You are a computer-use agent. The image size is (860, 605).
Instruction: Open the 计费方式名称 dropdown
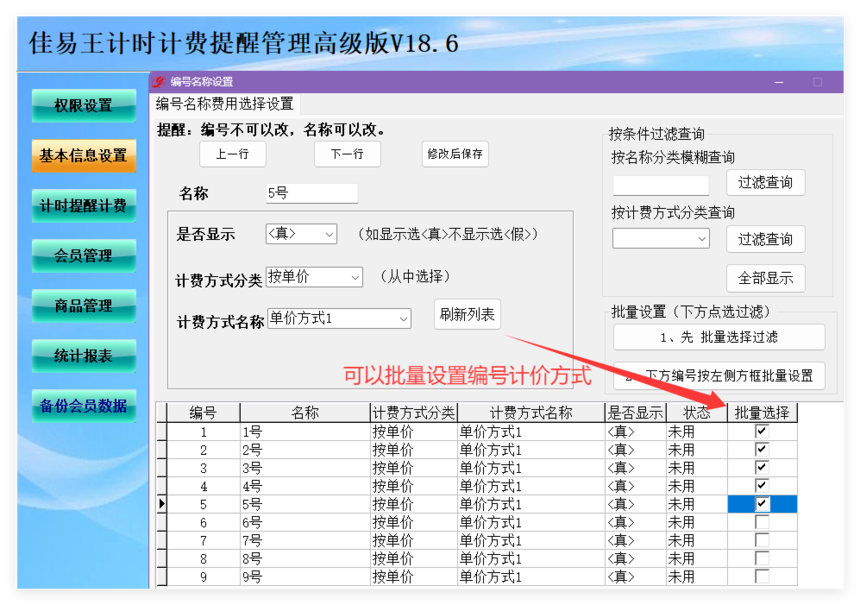339,319
